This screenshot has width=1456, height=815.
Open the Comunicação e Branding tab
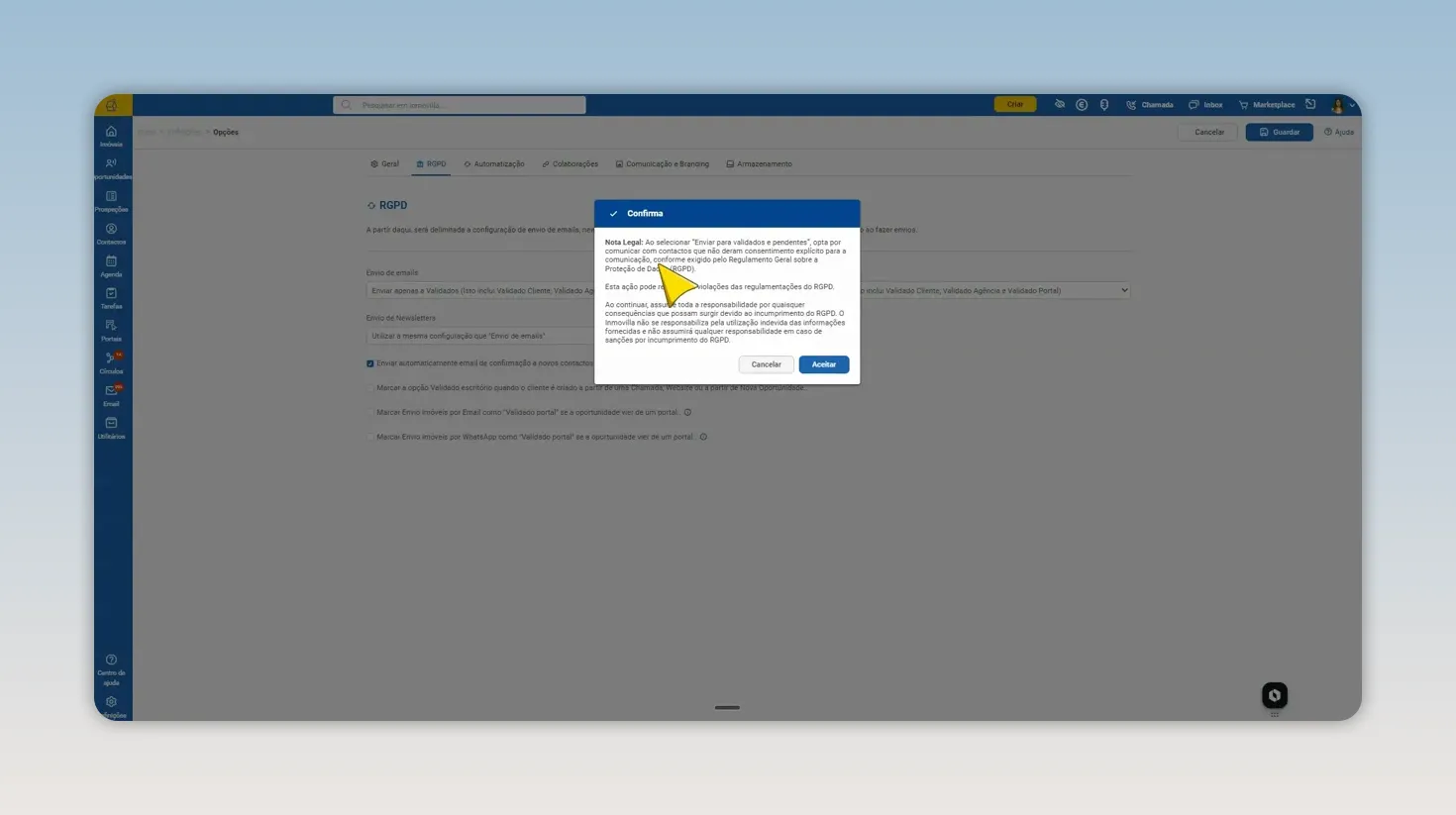point(662,164)
